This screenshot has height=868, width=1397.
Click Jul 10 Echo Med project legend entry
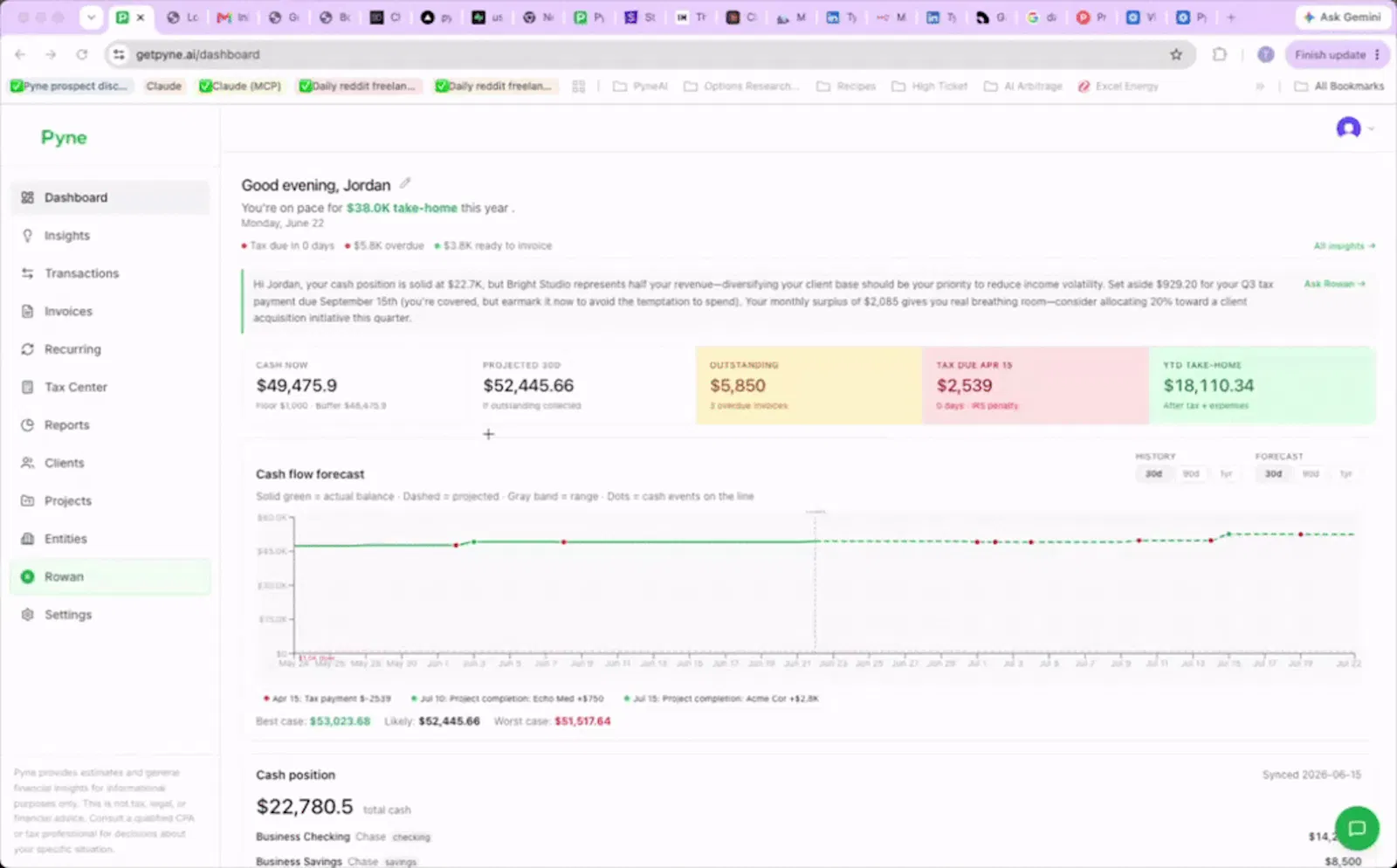[x=507, y=699]
